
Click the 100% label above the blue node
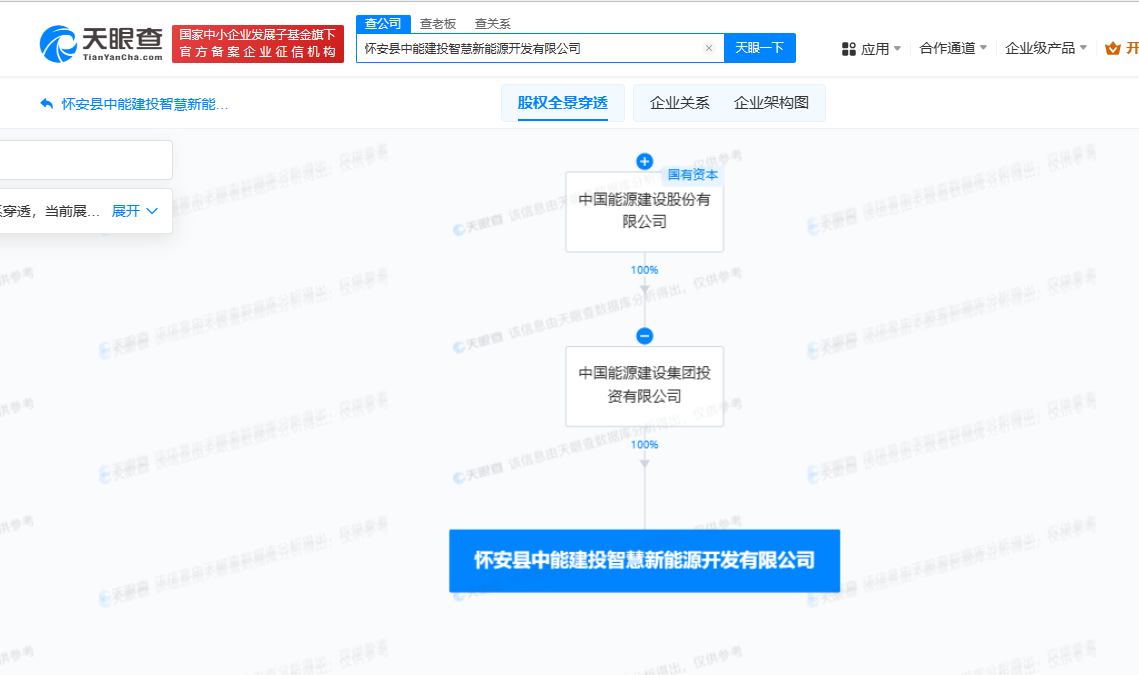point(644,445)
